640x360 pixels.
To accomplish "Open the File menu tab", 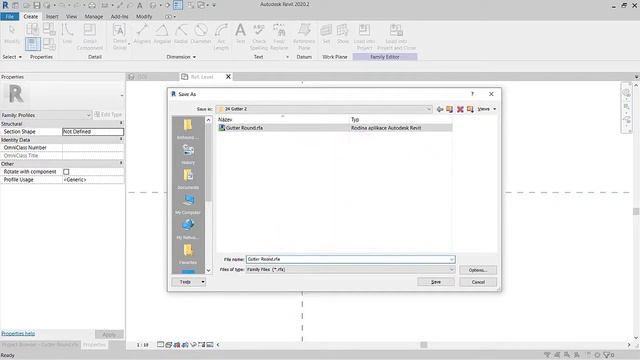I will (x=10, y=16).
